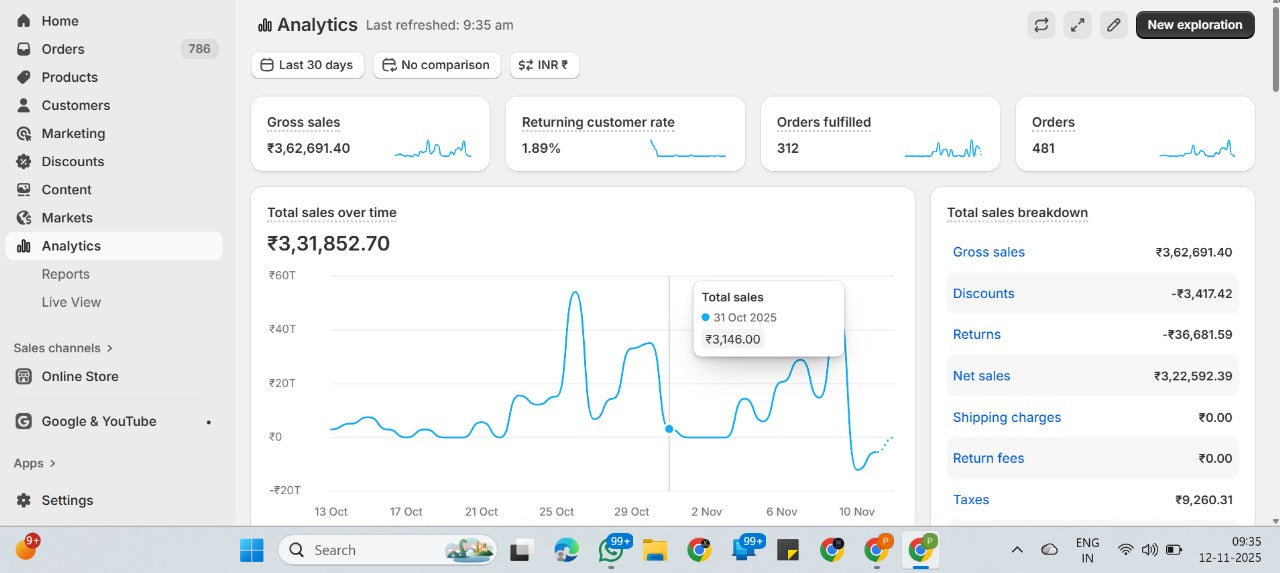Open the No comparison selector
Screen dimensions: 1280x573
pyautogui.click(x=437, y=65)
